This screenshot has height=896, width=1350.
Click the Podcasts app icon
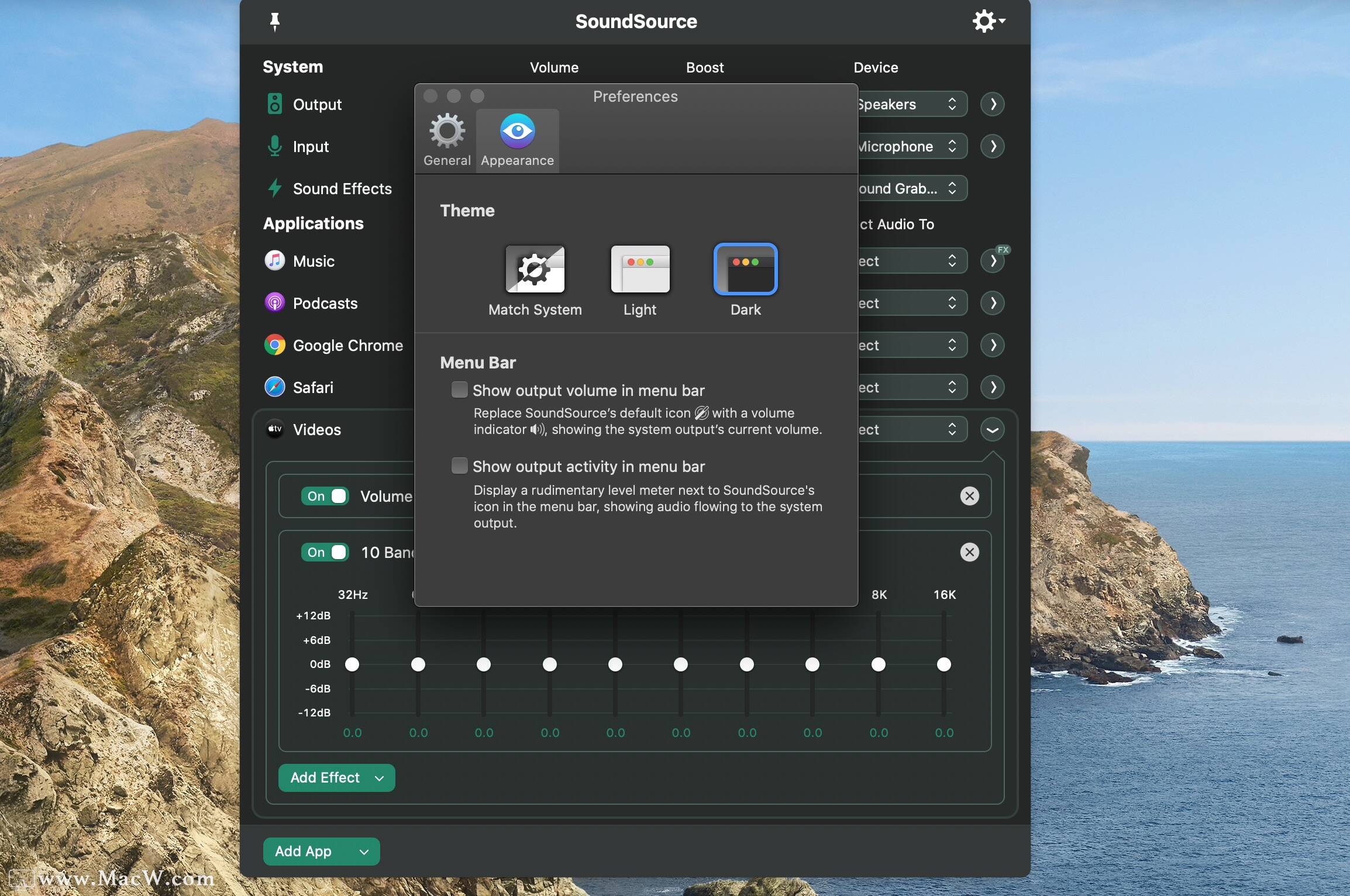coord(274,302)
